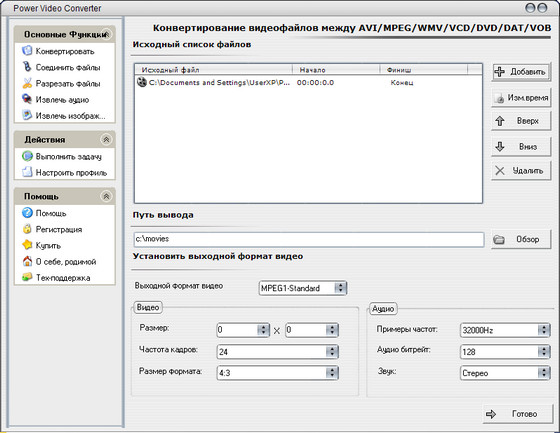Viewport: 560px width, 433px height.
Task: Open the Стерео sound dropdown
Action: click(x=505, y=373)
